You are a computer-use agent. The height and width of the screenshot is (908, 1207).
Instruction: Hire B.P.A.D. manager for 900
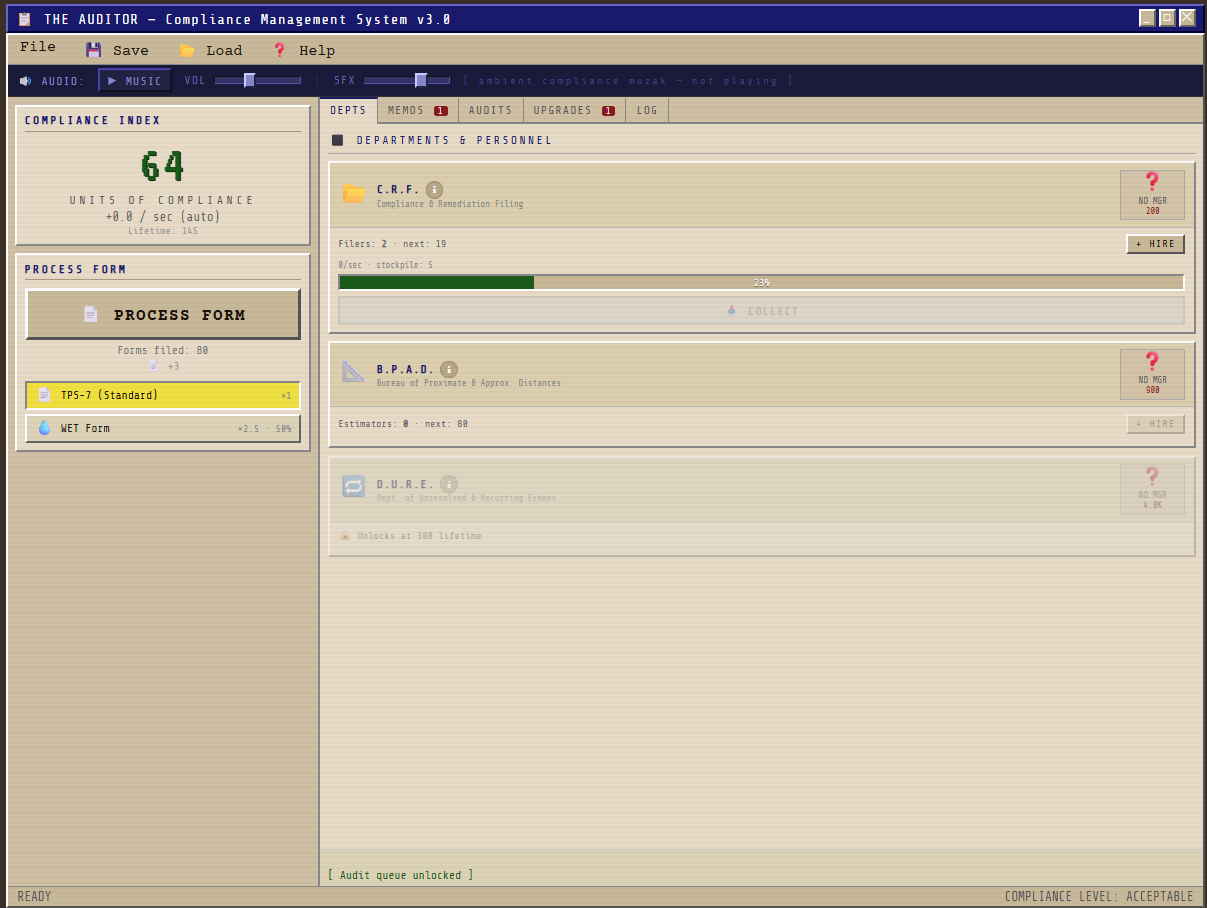1152,374
